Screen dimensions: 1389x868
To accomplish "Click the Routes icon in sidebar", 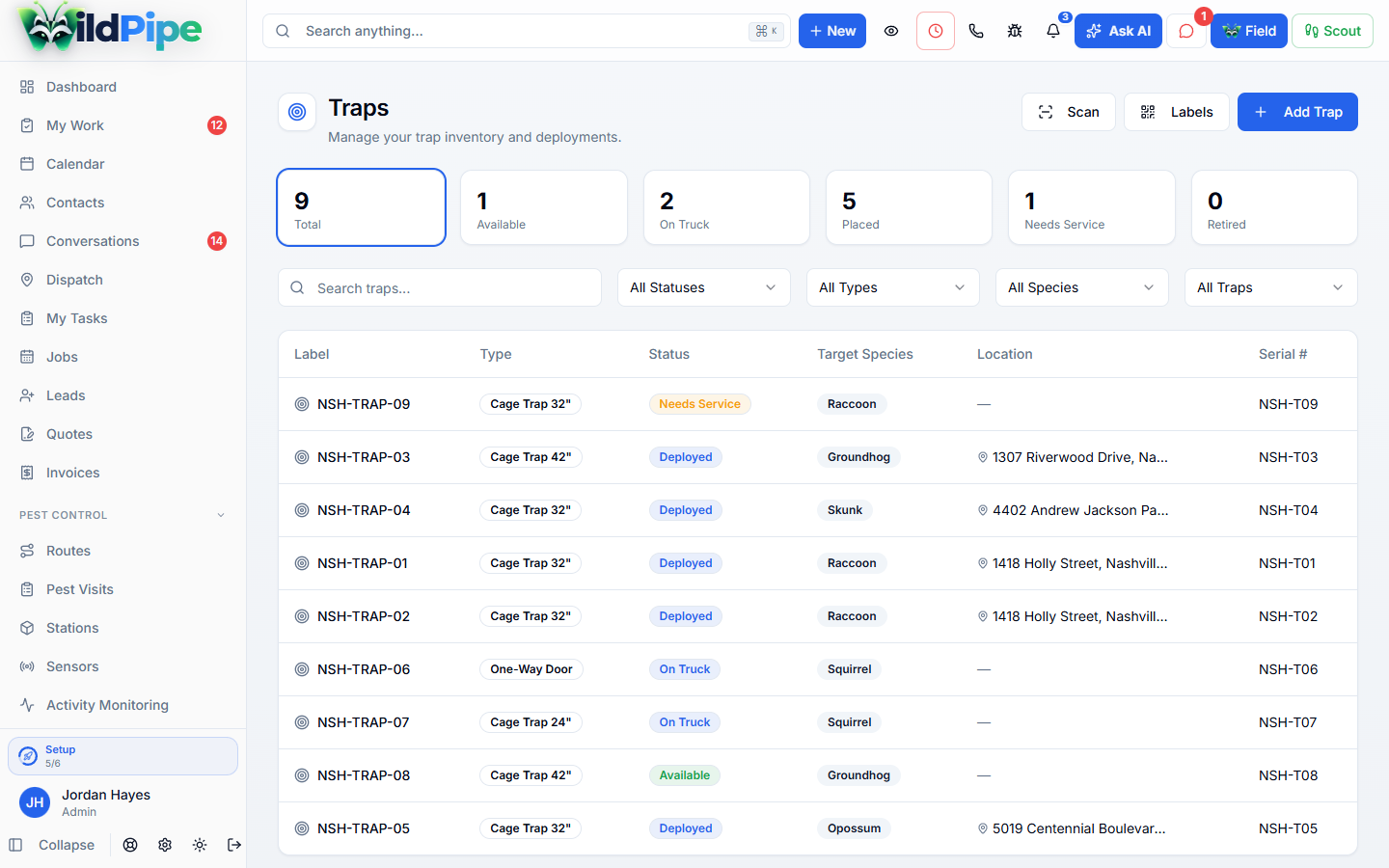I will coord(27,551).
